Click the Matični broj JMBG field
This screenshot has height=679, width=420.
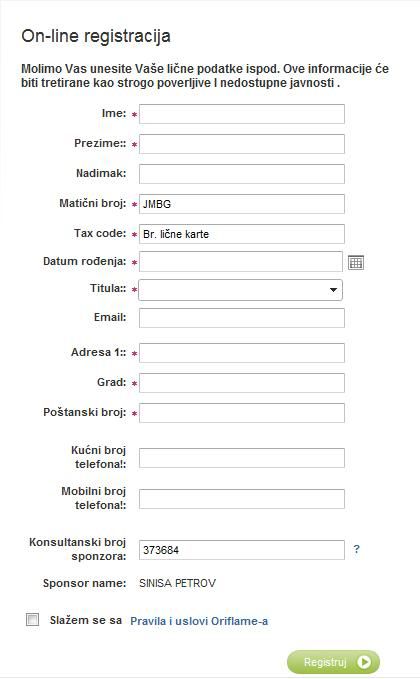point(242,204)
